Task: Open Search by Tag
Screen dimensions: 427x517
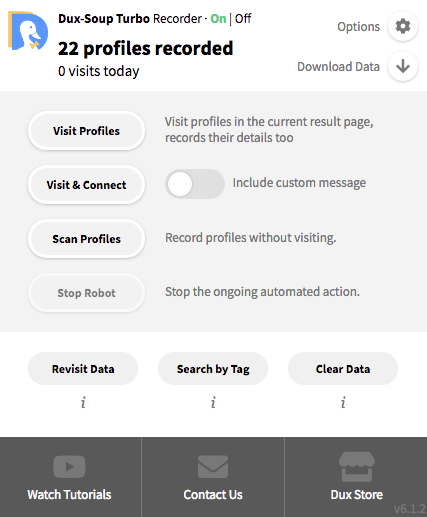Action: pos(213,369)
